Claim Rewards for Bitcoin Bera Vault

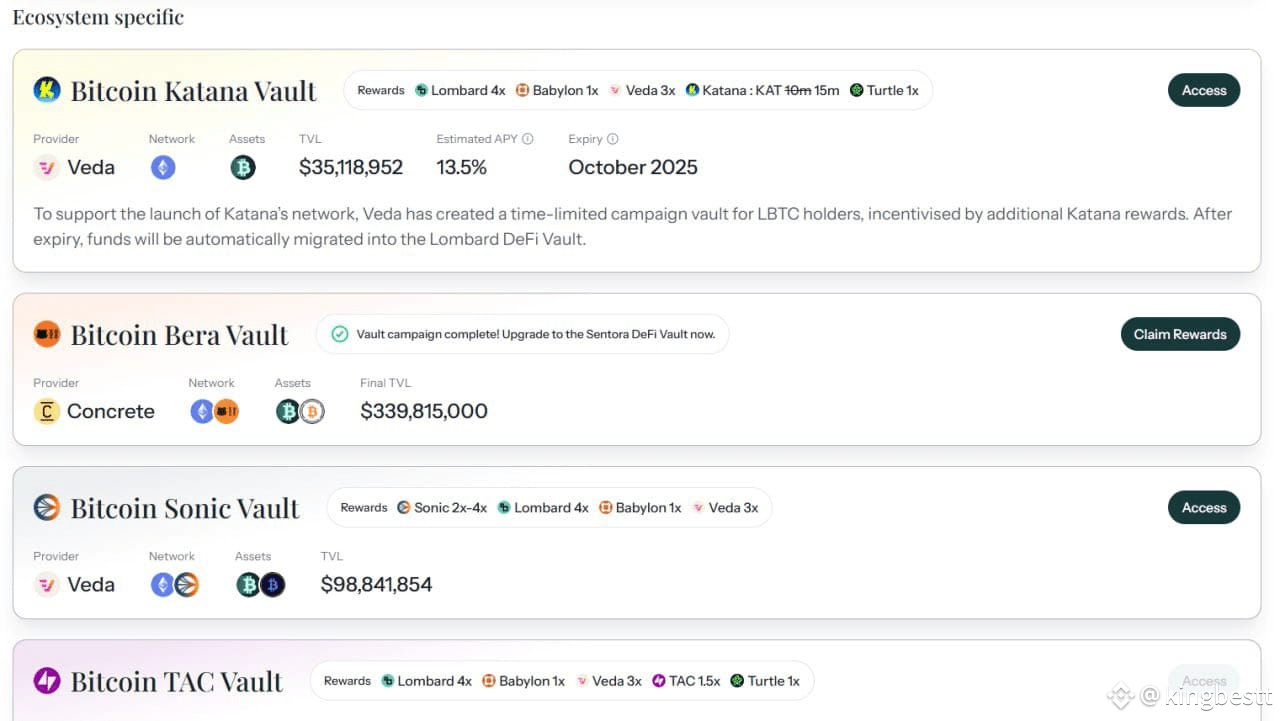click(x=1180, y=334)
